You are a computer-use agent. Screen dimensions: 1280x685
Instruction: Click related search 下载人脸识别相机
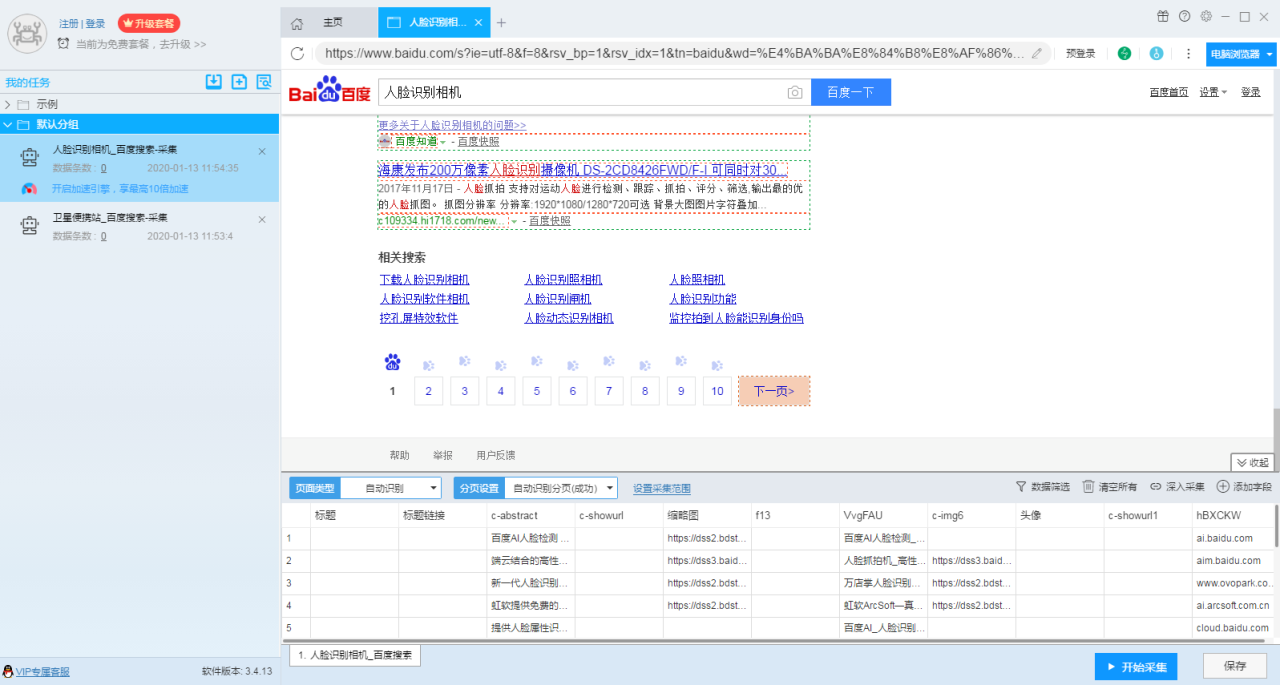pyautogui.click(x=424, y=280)
